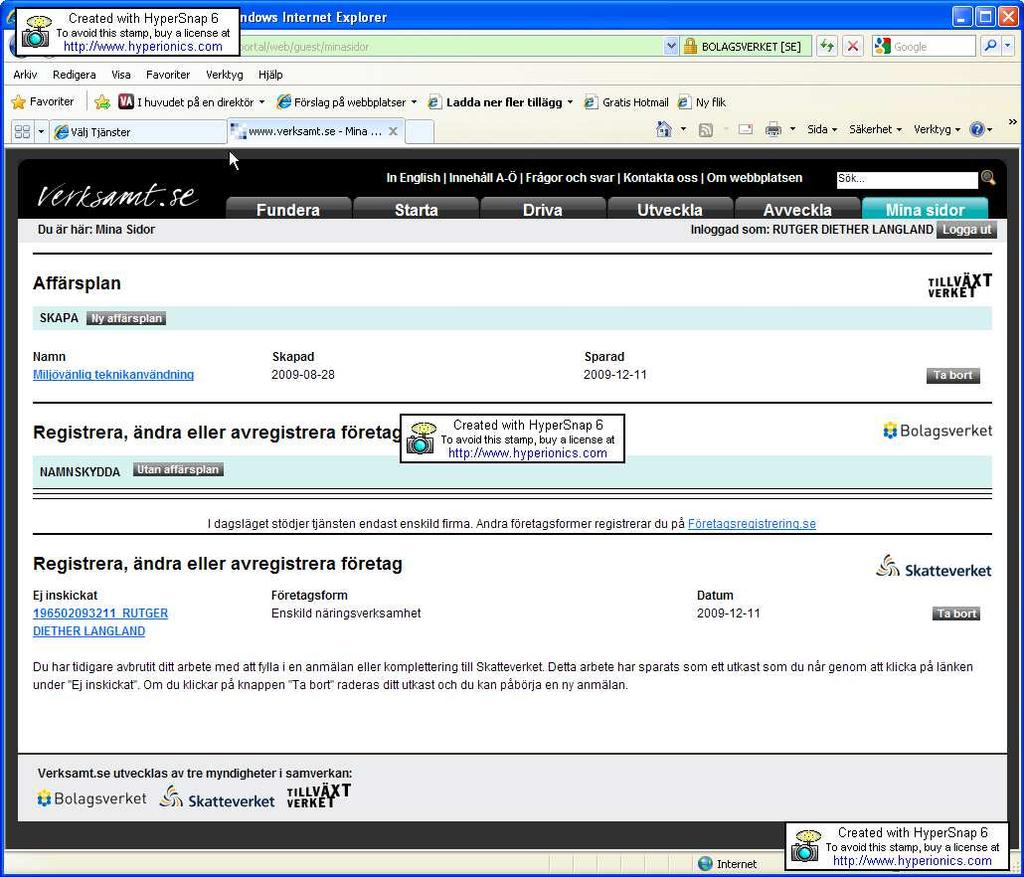This screenshot has height=877, width=1024.
Task: Select the Mina sidor tab
Action: tap(925, 209)
